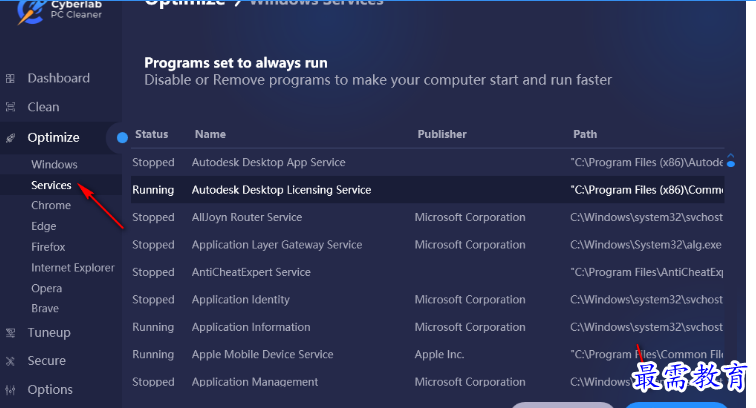Click the services list scrollbar thumb
Image resolution: width=756 pixels, height=408 pixels.
[731, 160]
